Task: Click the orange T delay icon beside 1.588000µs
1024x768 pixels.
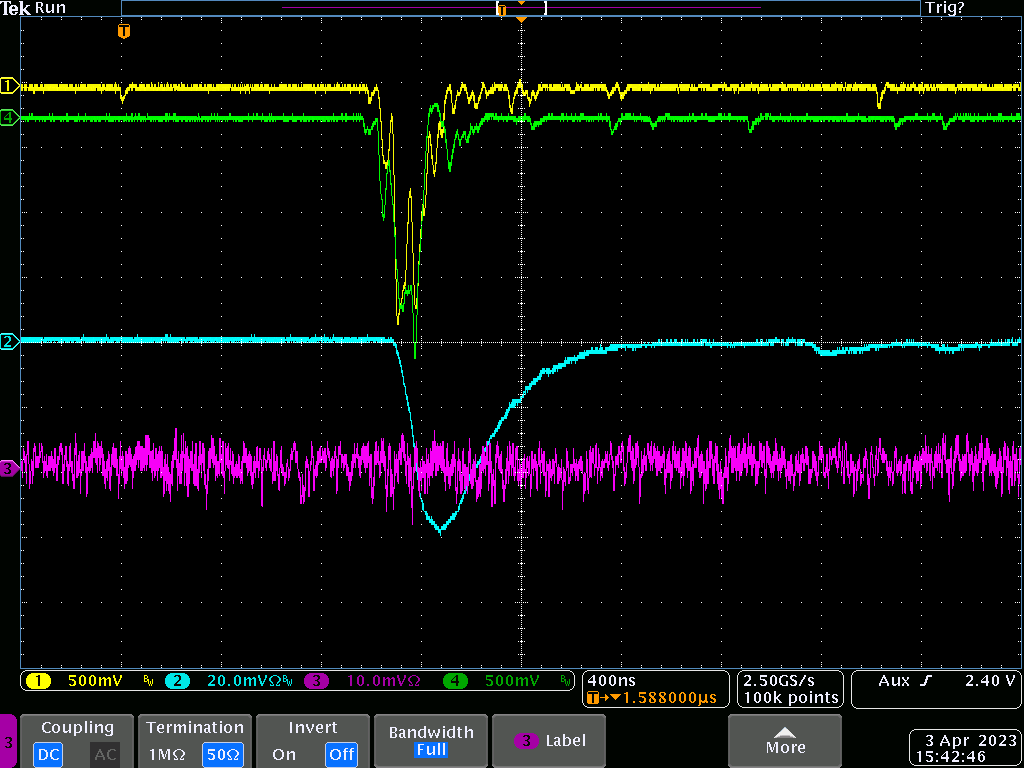Action: click(595, 697)
